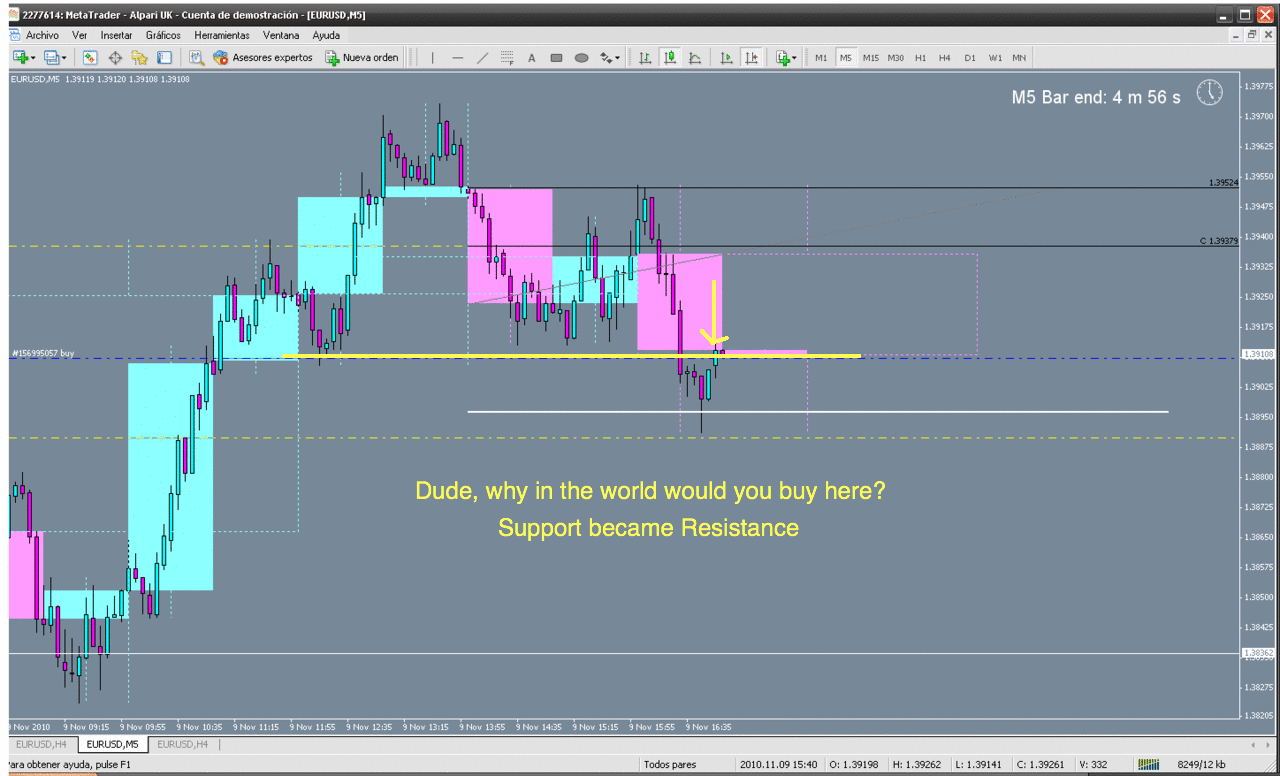This screenshot has width=1280, height=776.
Task: Open EURUSD,H4 tab right of EURUSD,M5
Action: [x=183, y=744]
